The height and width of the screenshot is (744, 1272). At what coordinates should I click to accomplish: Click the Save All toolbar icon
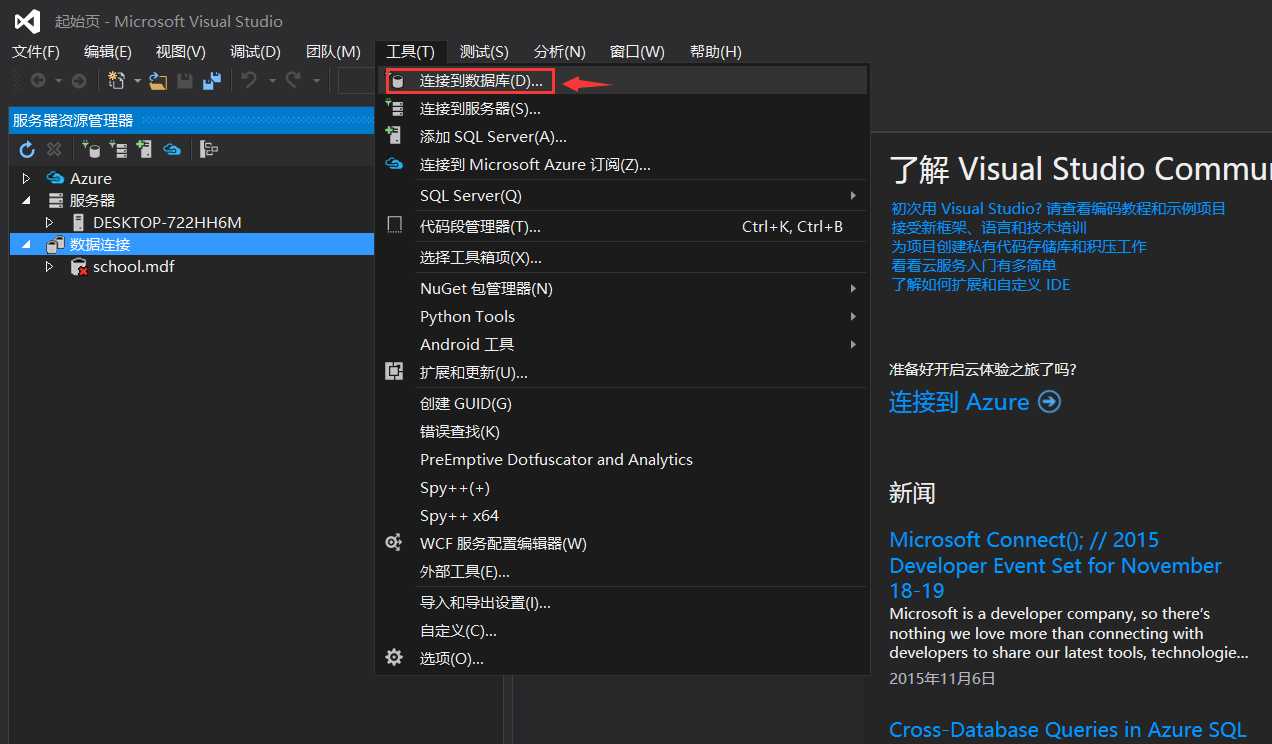coord(212,81)
